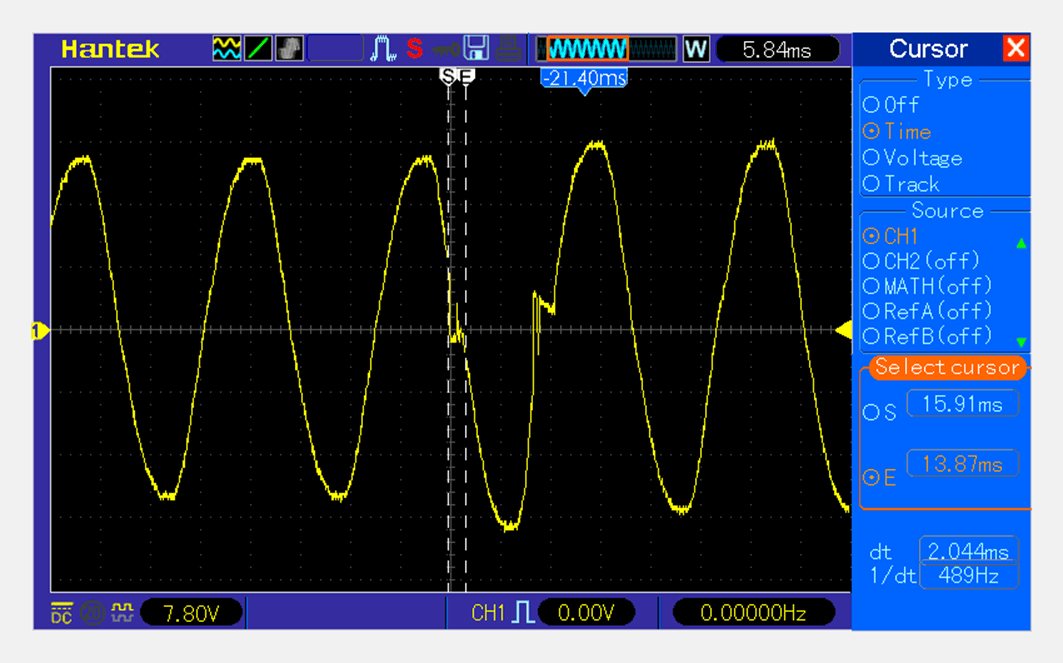The height and width of the screenshot is (663, 1063).
Task: Click the green diagonal line icon
Action: [x=258, y=49]
